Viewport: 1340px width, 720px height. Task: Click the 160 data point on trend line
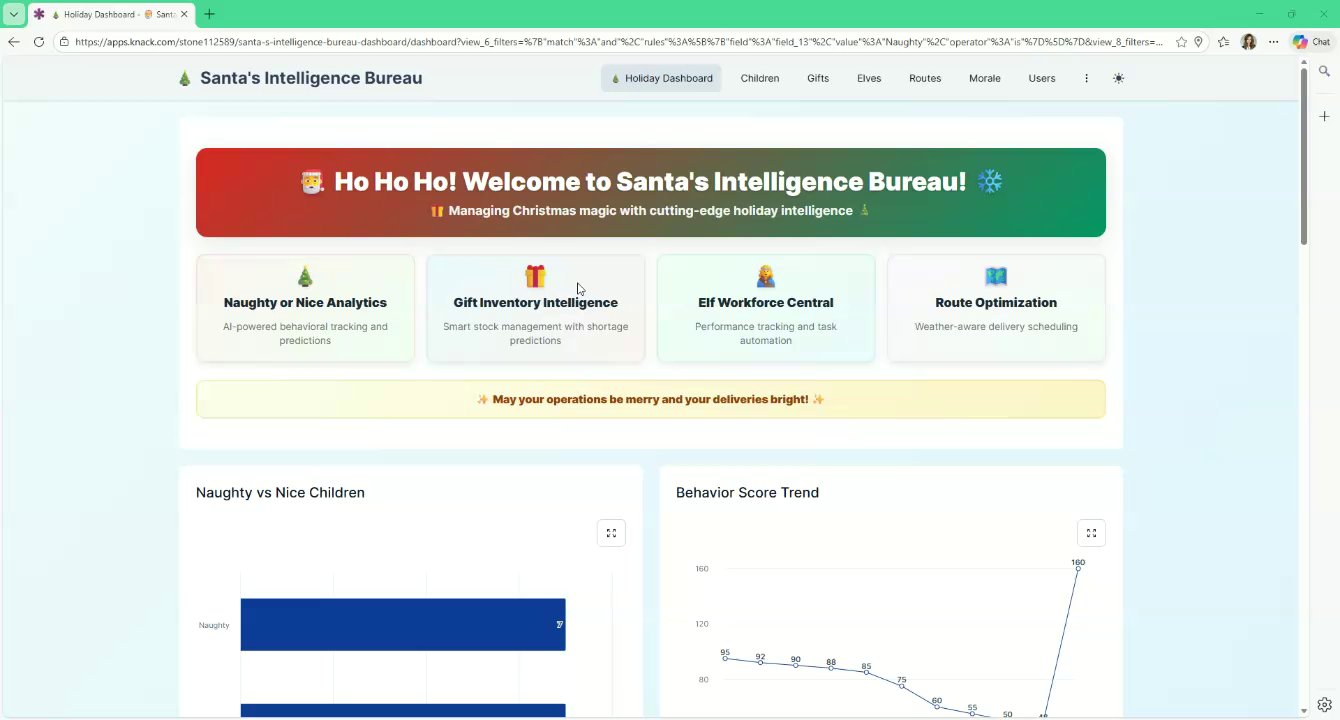pyautogui.click(x=1078, y=568)
